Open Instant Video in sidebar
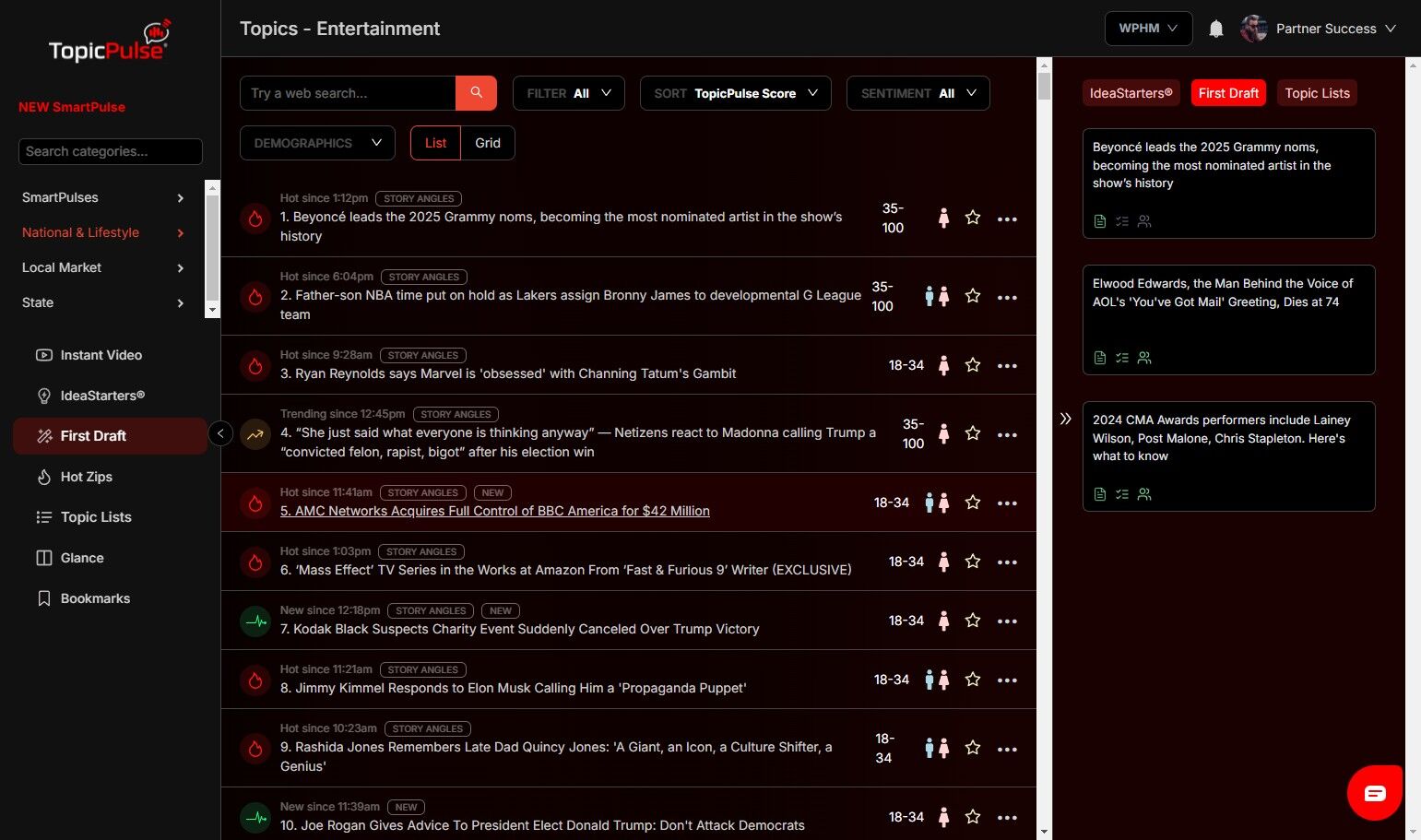Viewport: 1421px width, 840px height. point(110,355)
